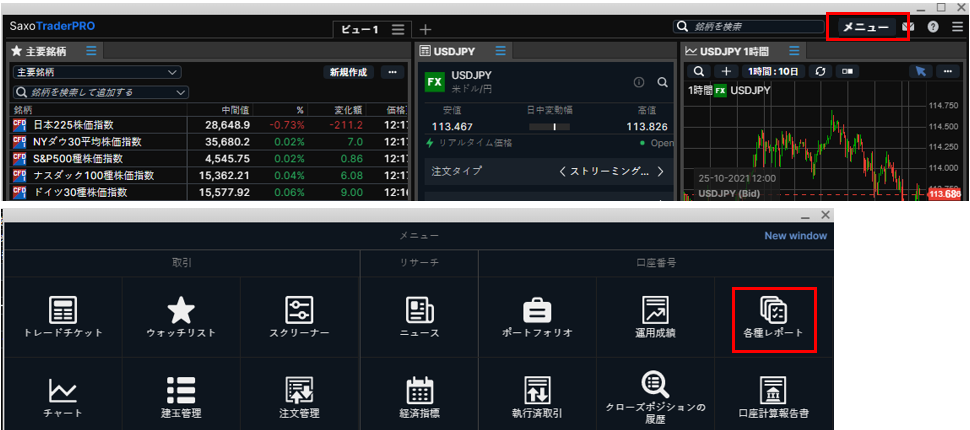The image size is (970, 430).
Task: Go to previous 注文タイプ with left chevron
Action: tap(562, 171)
